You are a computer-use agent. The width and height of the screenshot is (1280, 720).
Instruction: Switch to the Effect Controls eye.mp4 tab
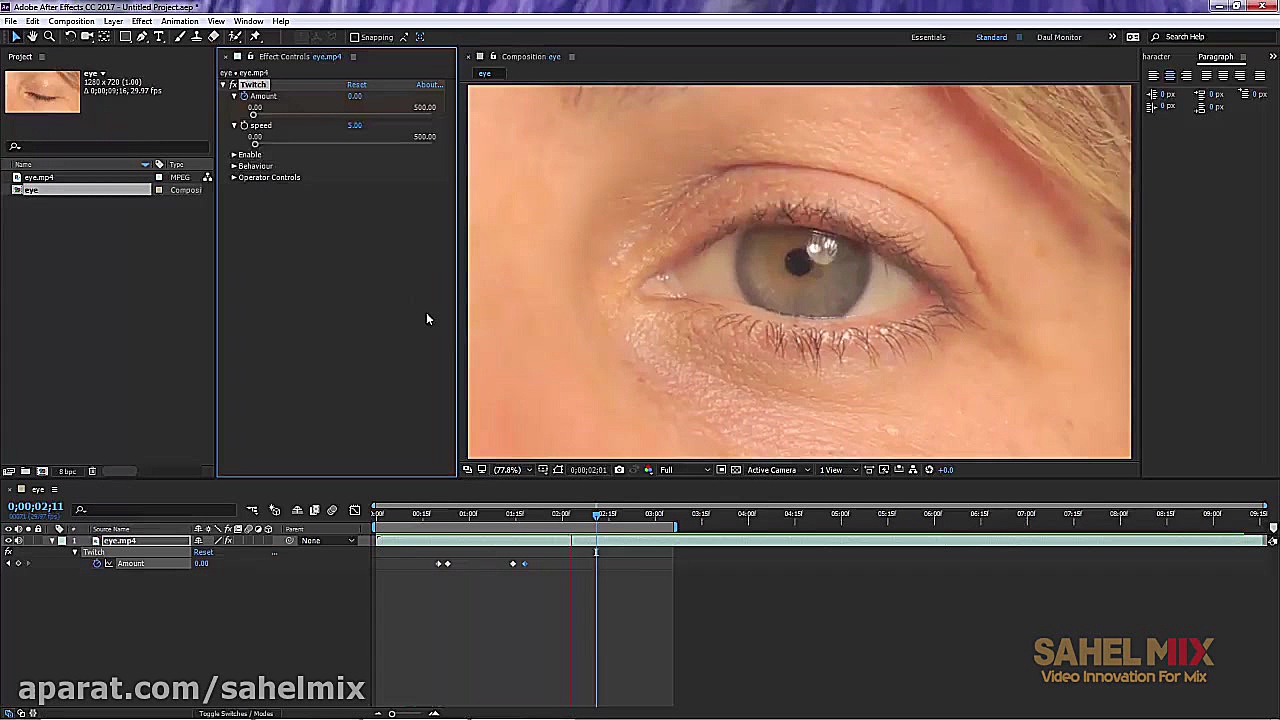(300, 56)
